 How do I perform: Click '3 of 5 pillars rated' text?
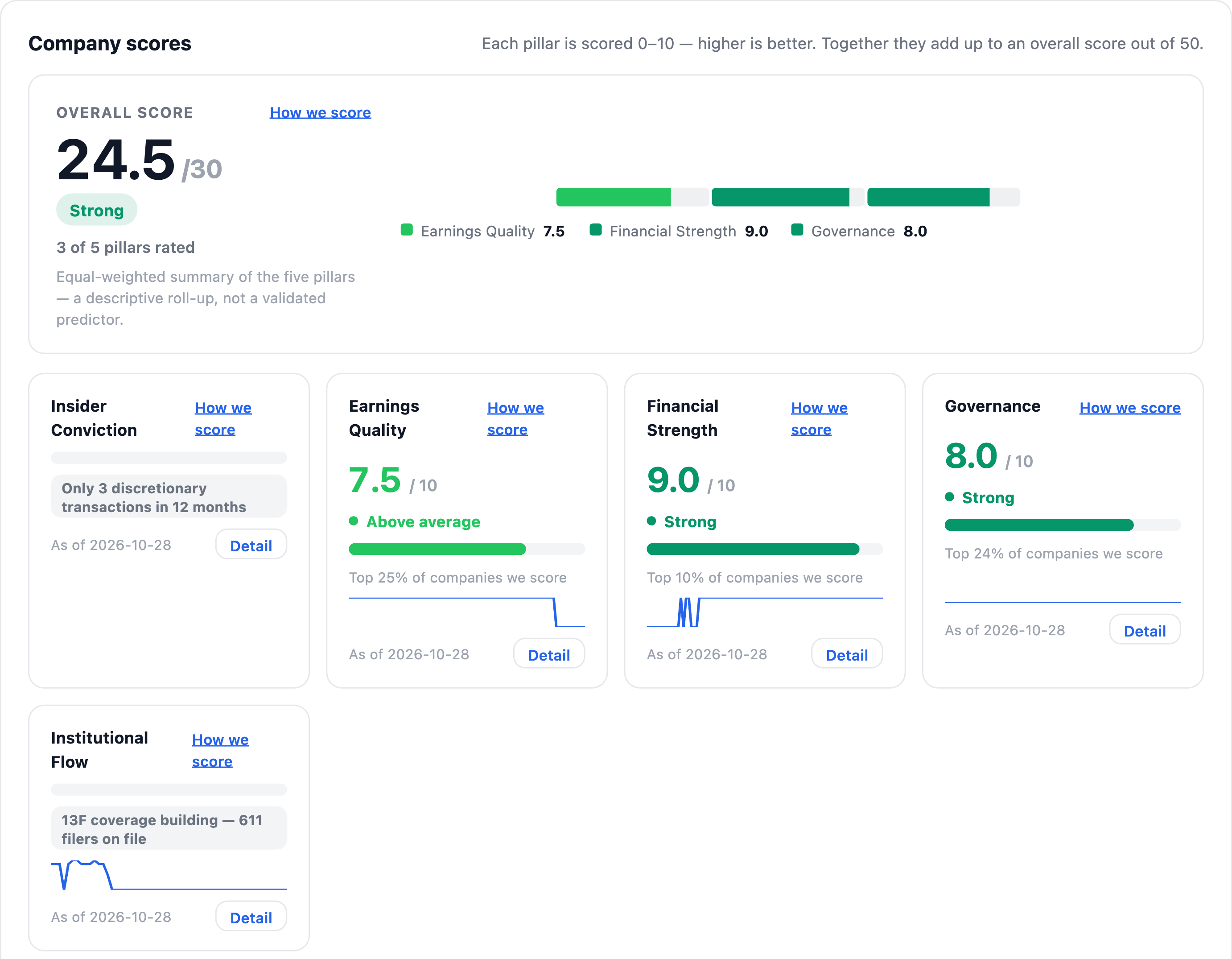click(x=125, y=247)
